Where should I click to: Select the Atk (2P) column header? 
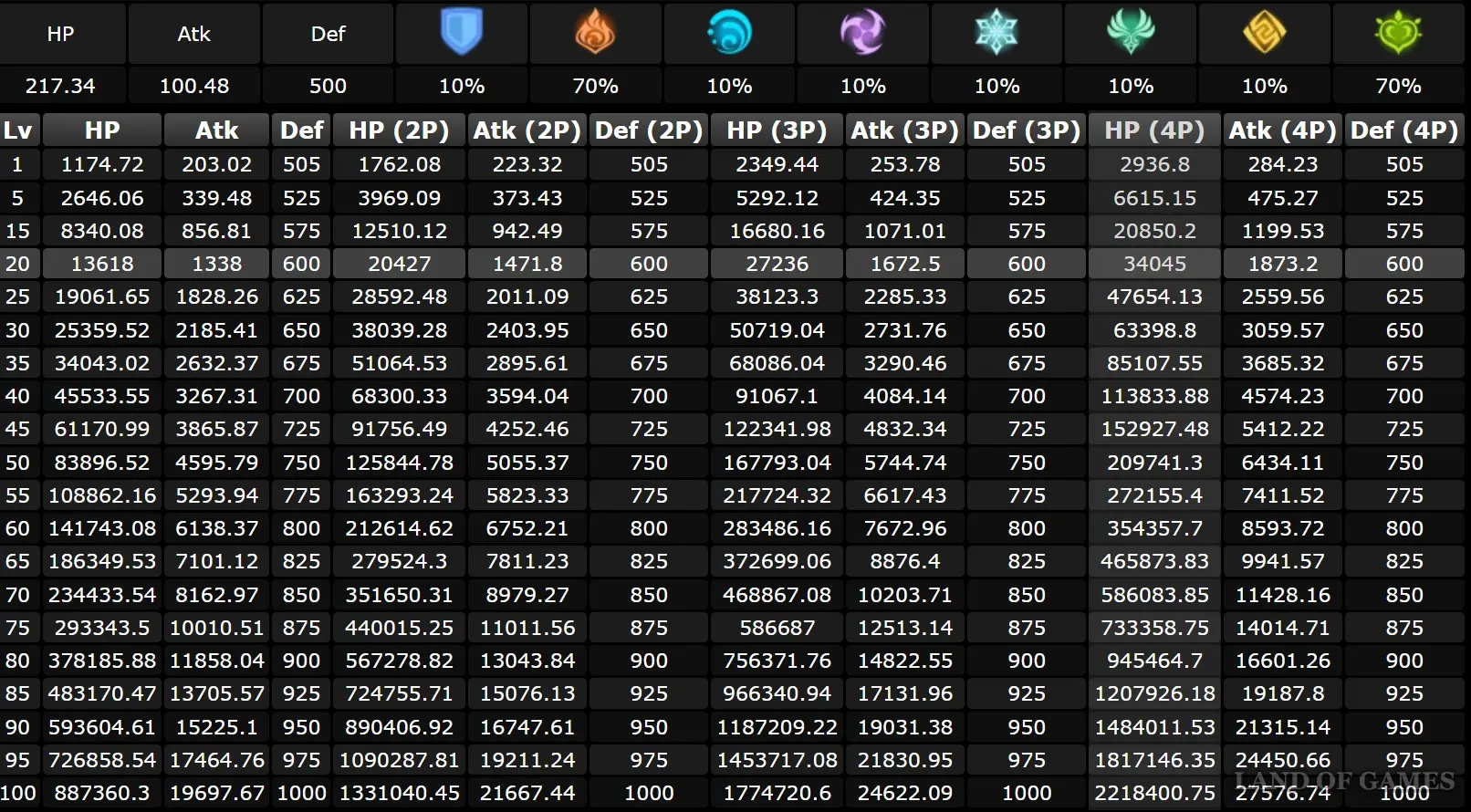click(x=527, y=130)
